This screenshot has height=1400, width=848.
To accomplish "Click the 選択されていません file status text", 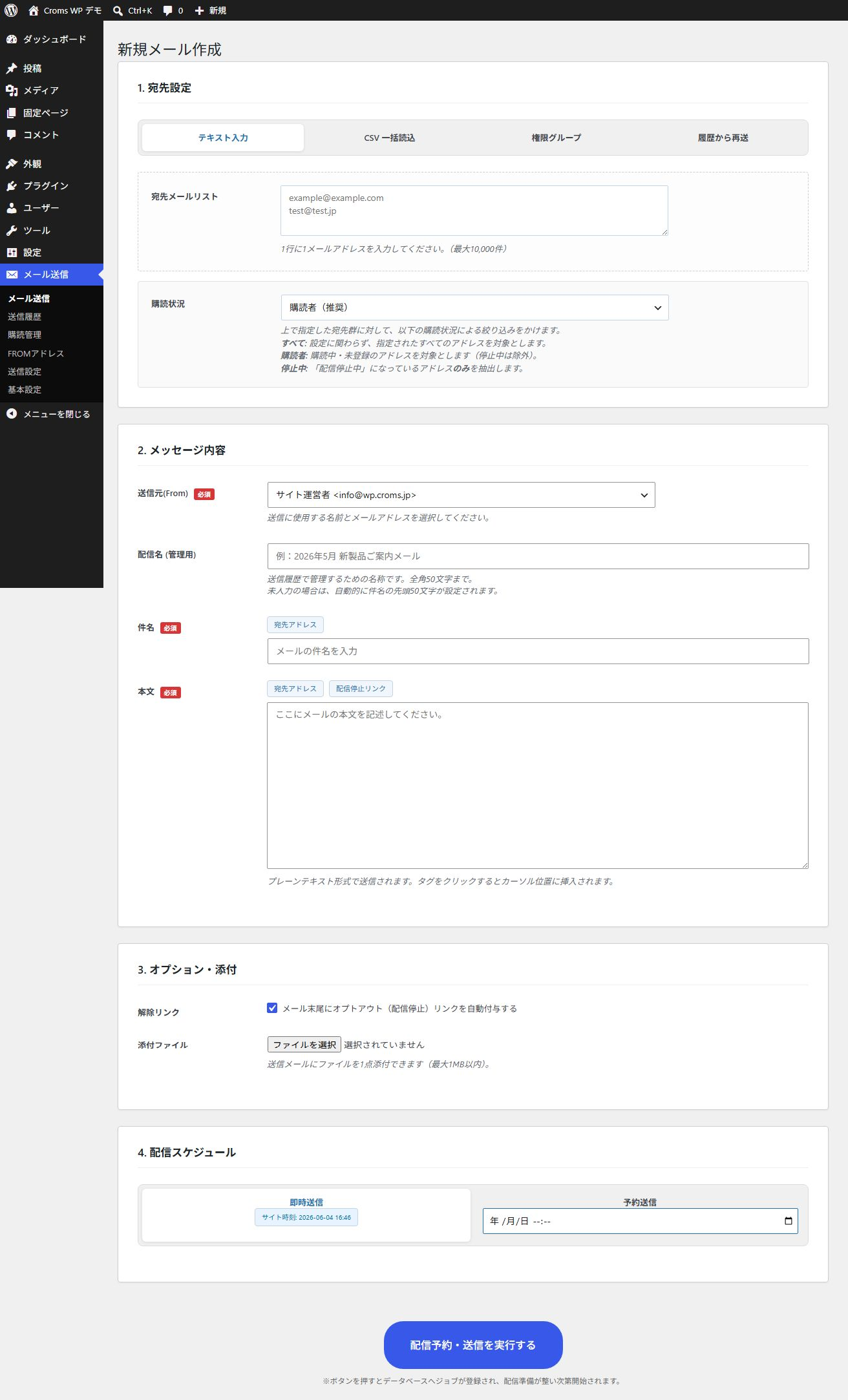I will pyautogui.click(x=384, y=1045).
